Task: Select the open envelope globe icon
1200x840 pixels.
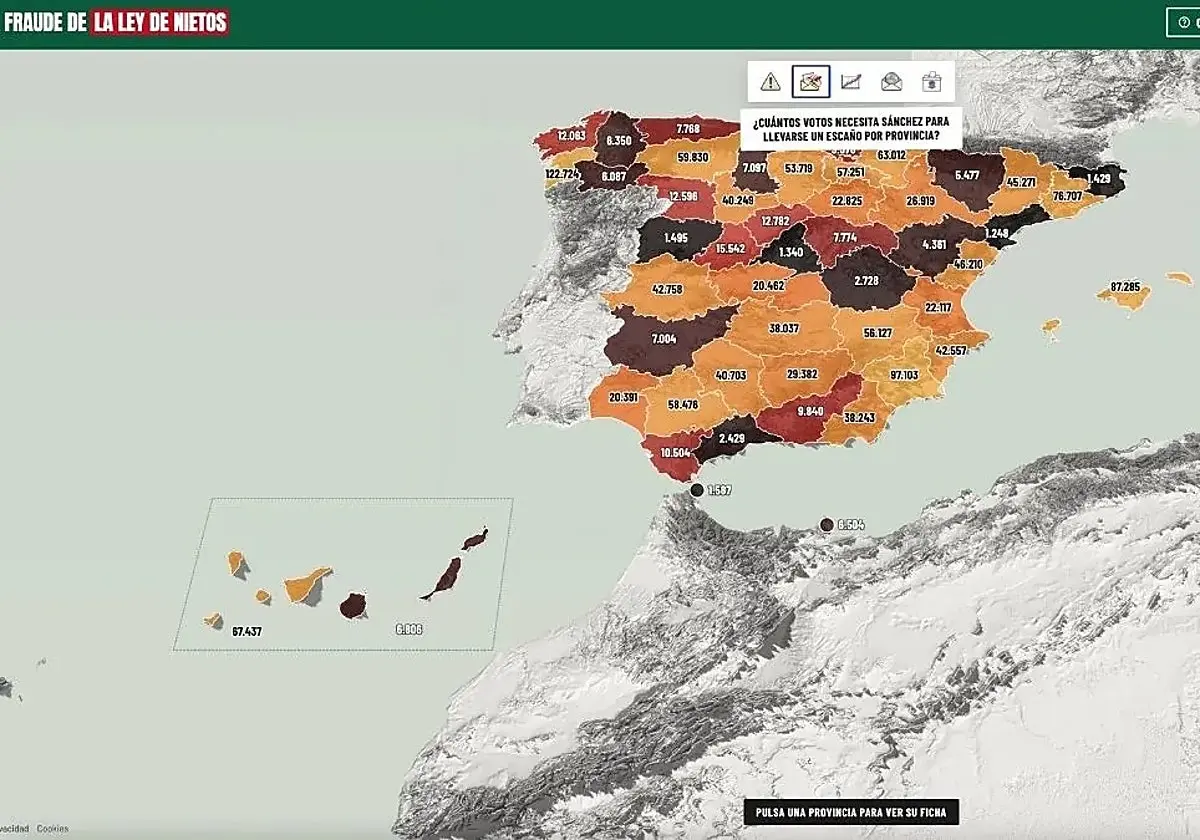Action: (891, 82)
